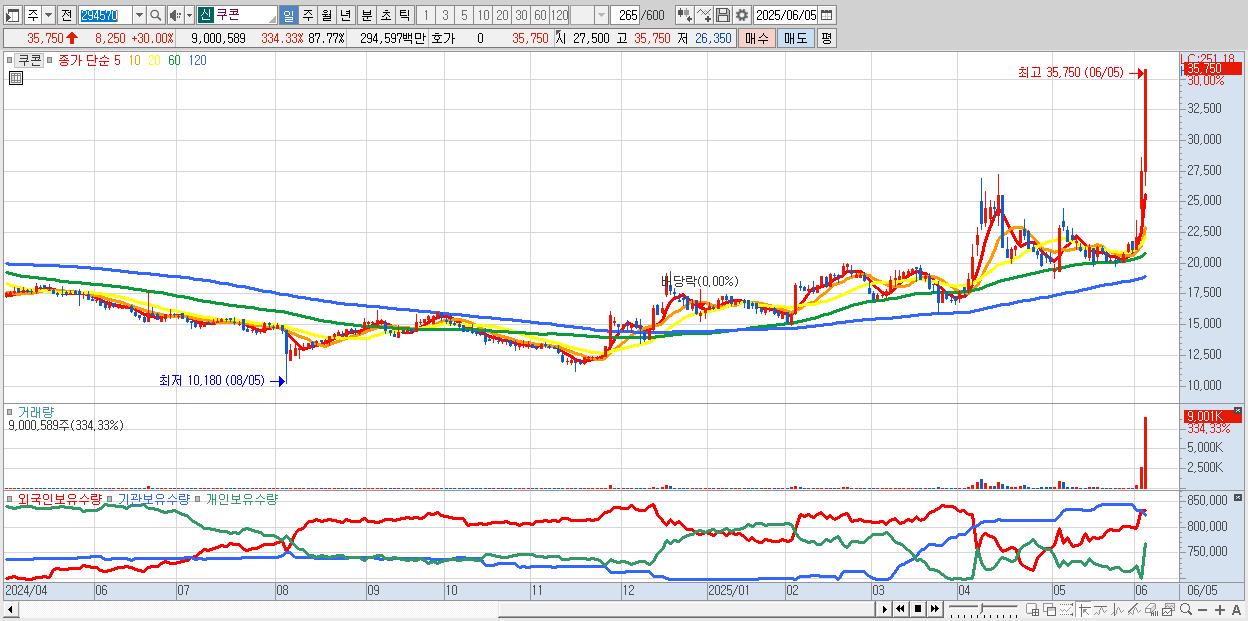Select the 월 (monthly) period toggle
1248x621 pixels.
(326, 15)
